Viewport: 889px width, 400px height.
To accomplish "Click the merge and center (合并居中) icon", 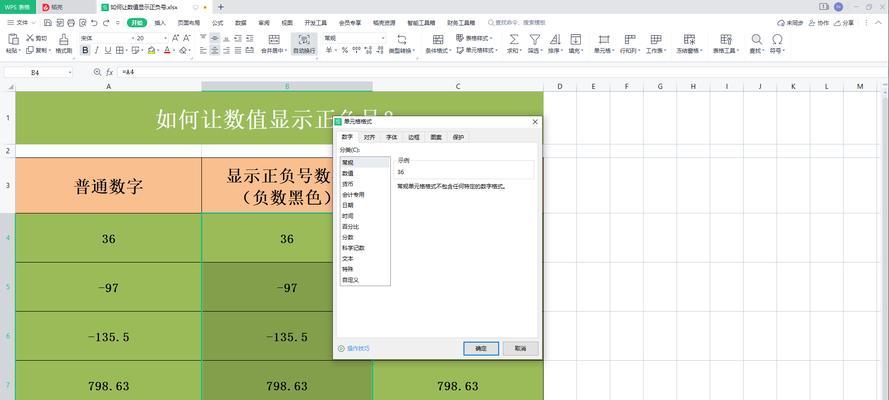I will (272, 40).
